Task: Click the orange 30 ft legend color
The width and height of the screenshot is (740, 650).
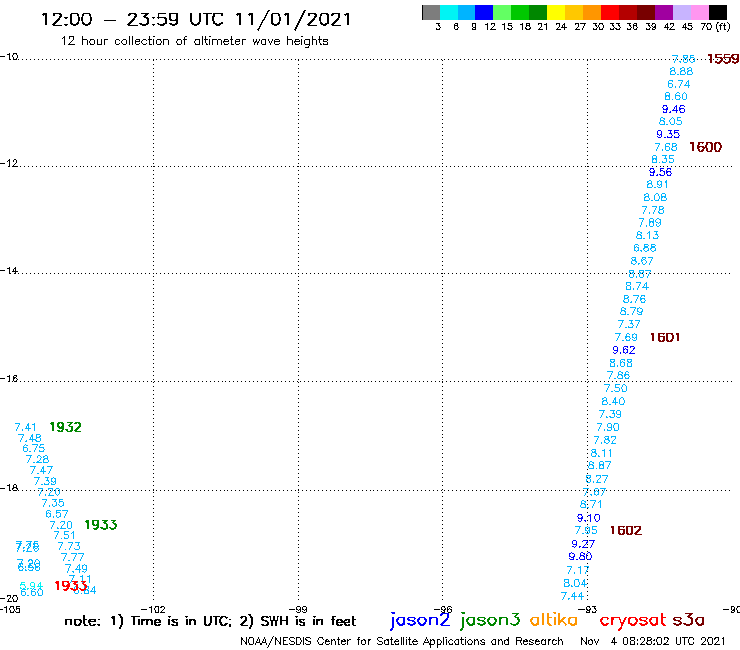Action: coord(592,12)
